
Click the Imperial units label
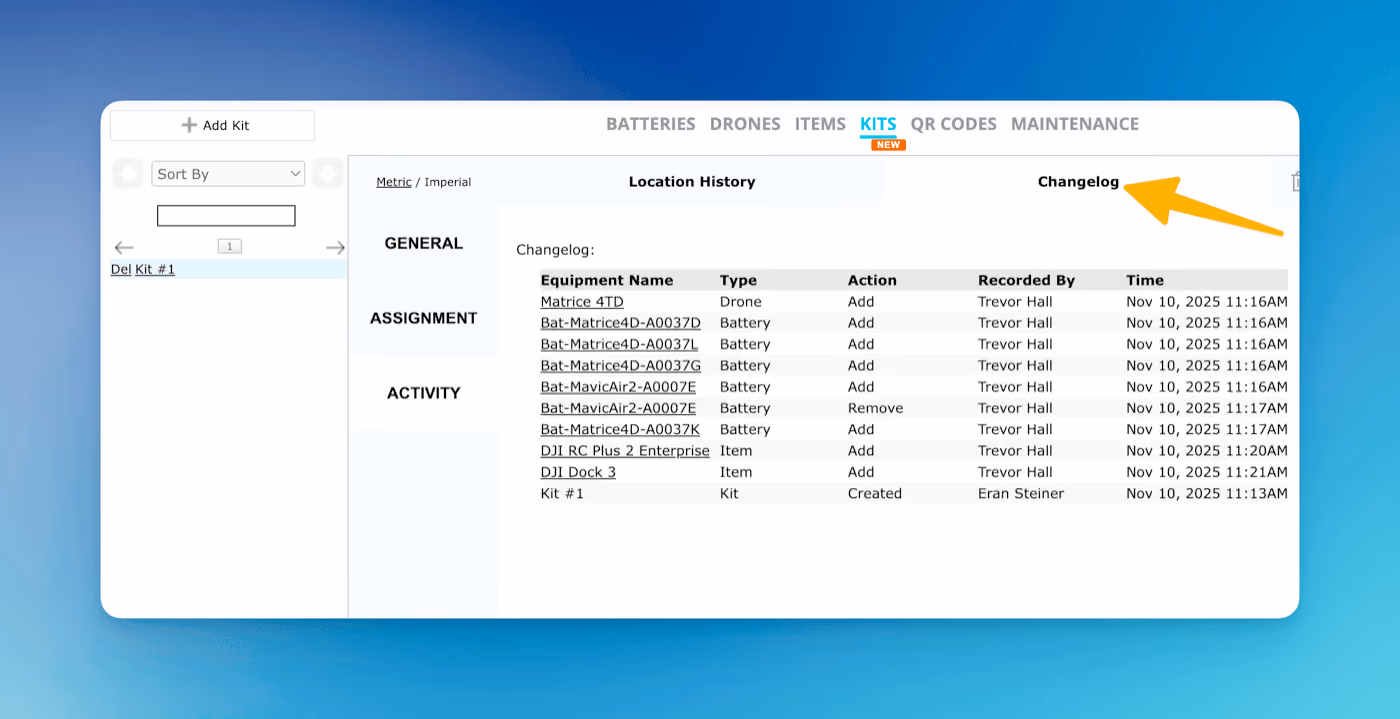tap(448, 182)
